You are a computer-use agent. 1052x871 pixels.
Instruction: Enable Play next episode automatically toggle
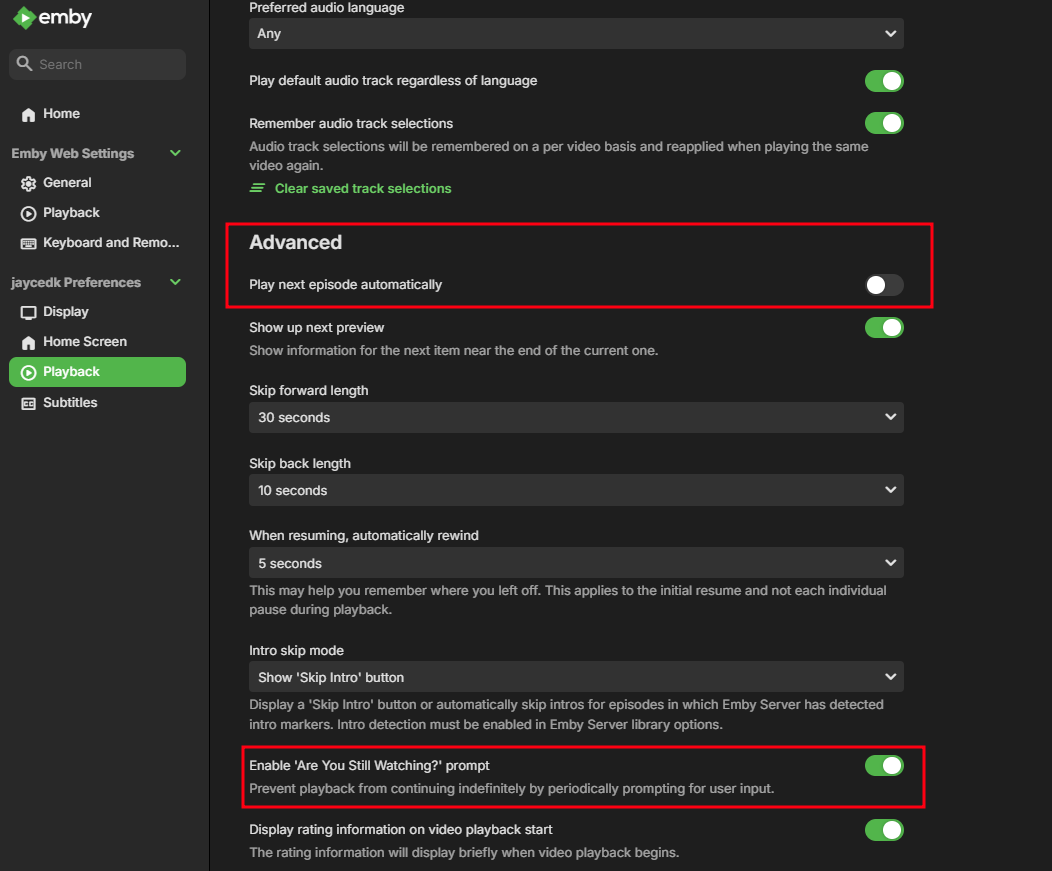(x=884, y=285)
